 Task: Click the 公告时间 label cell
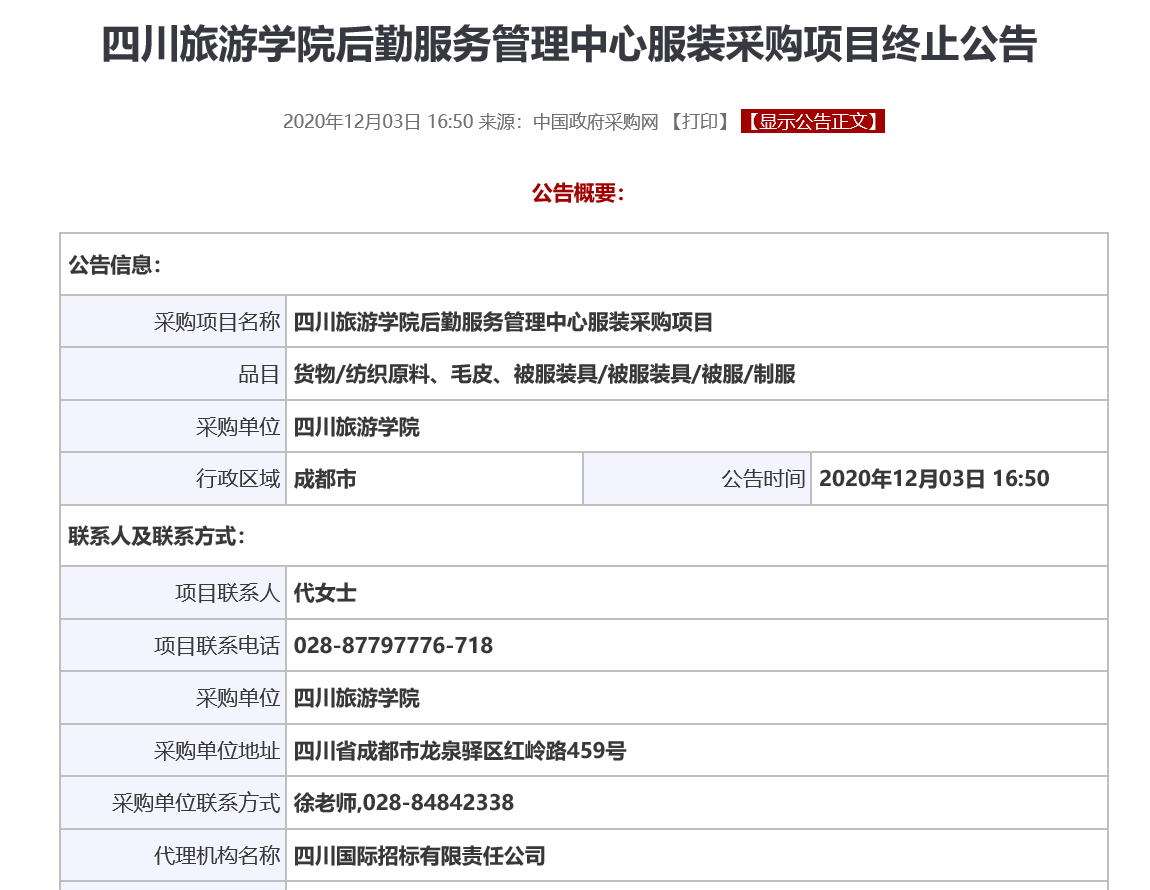(697, 479)
